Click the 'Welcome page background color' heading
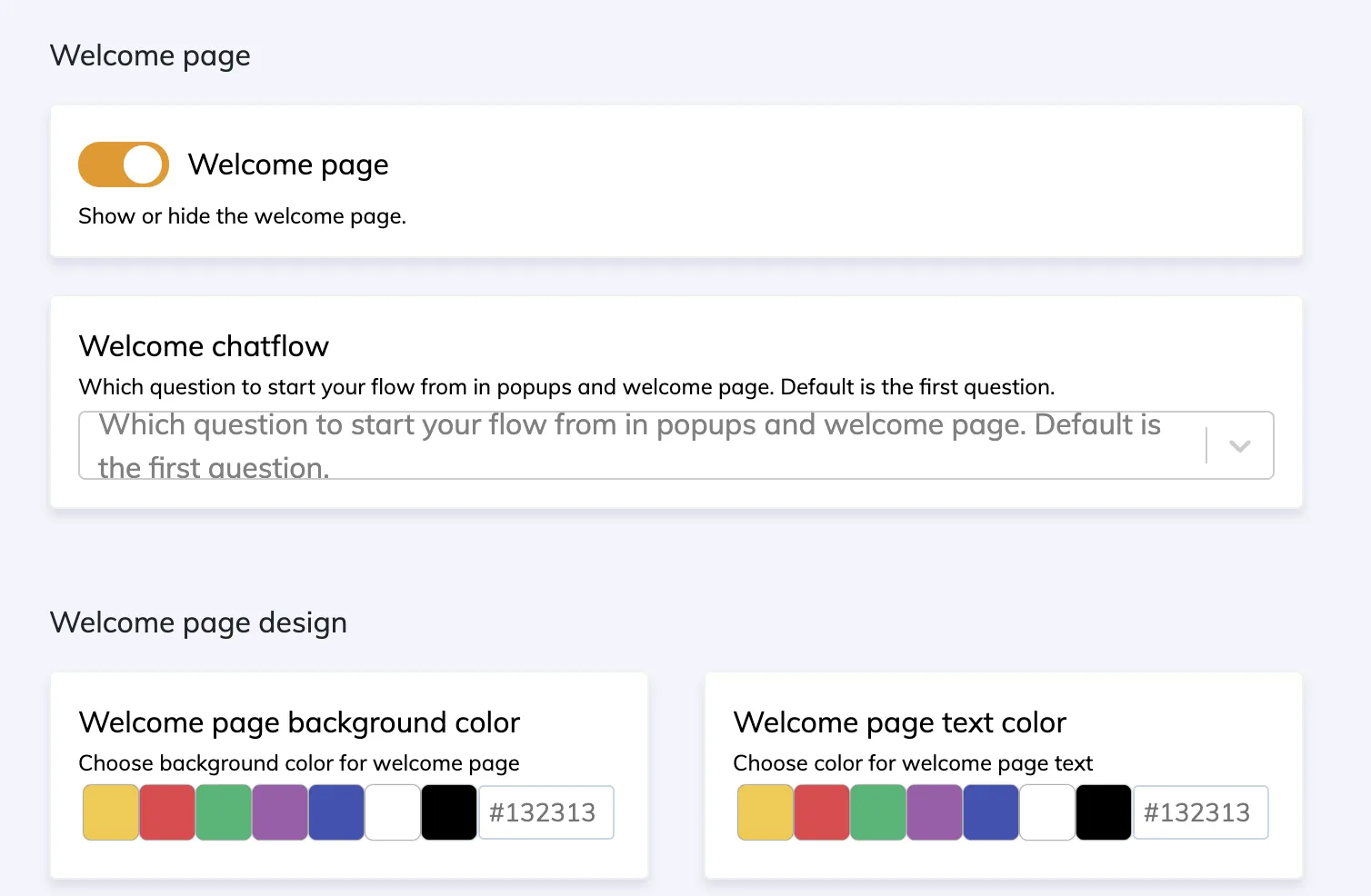 (299, 722)
